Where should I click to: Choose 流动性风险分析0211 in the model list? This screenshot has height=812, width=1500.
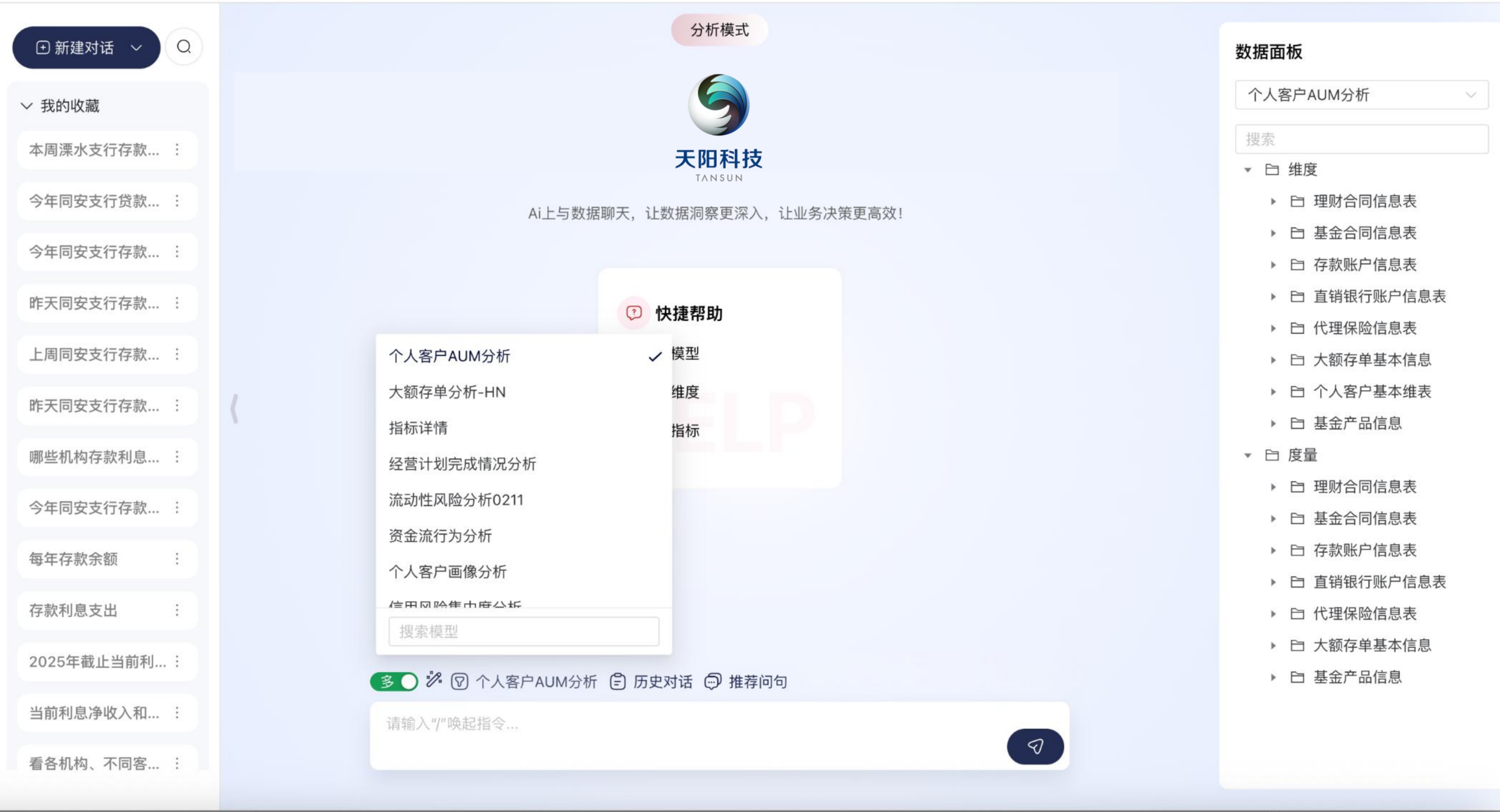tap(524, 500)
